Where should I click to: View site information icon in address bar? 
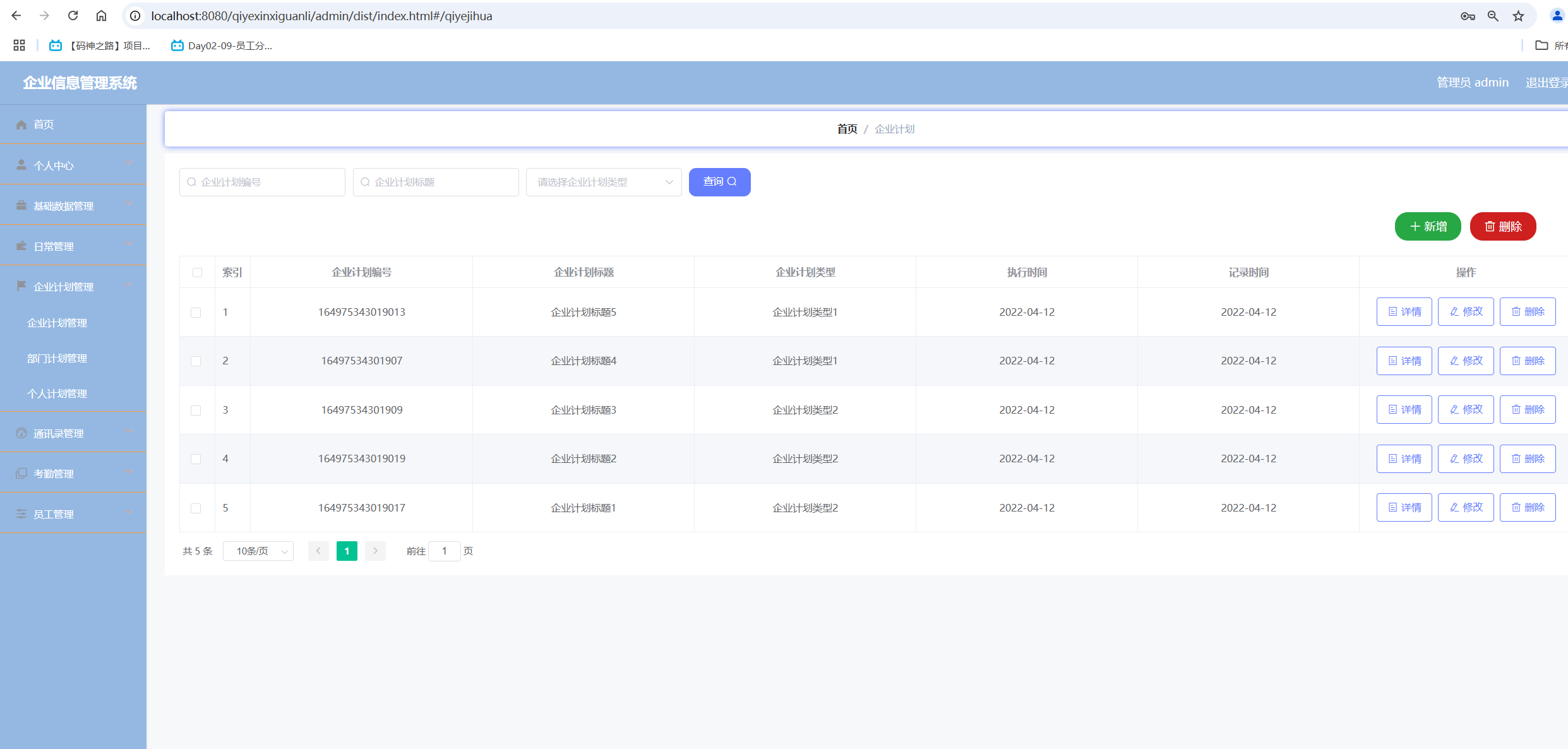point(135,16)
